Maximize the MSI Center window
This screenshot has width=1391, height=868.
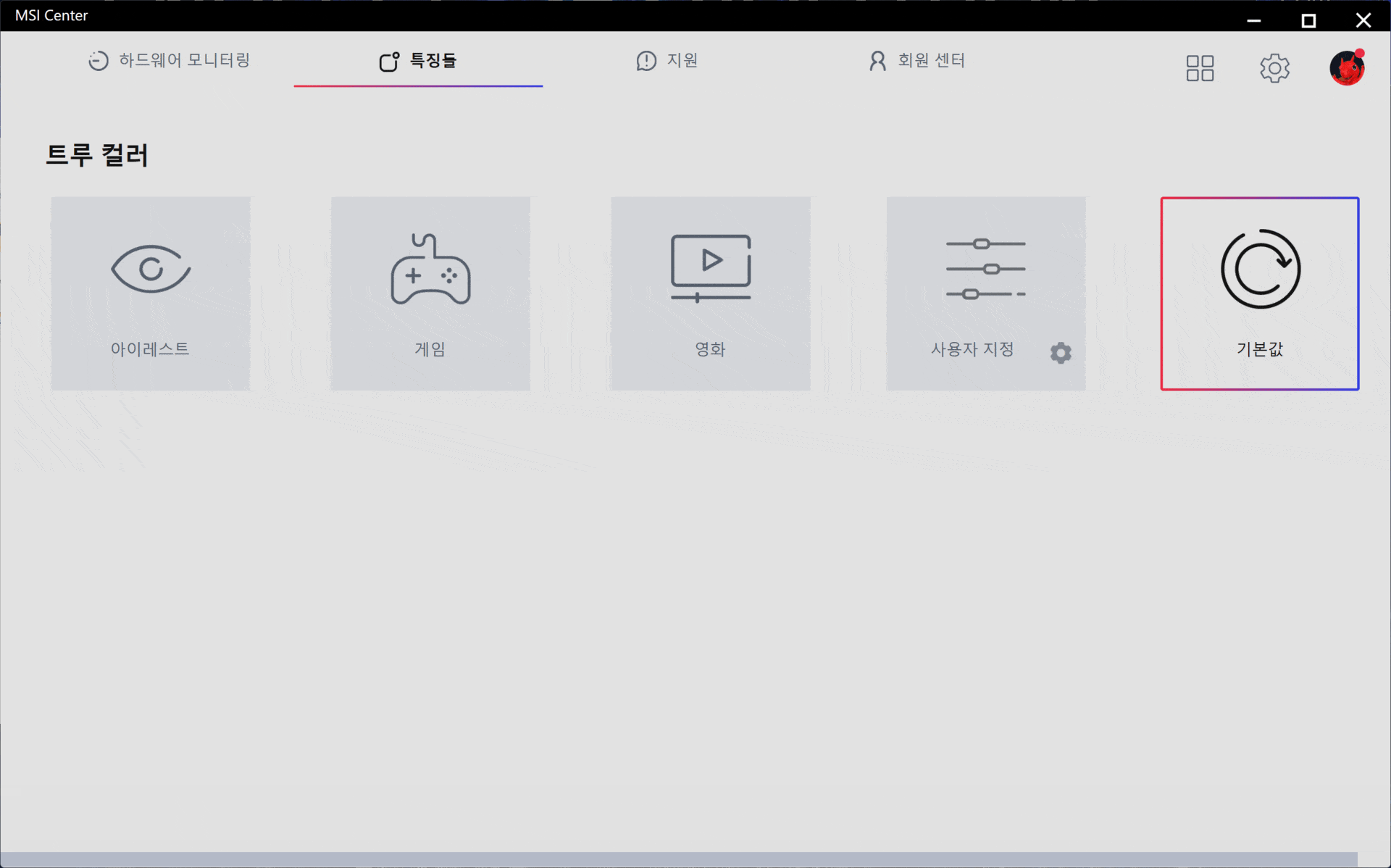pyautogui.click(x=1308, y=20)
